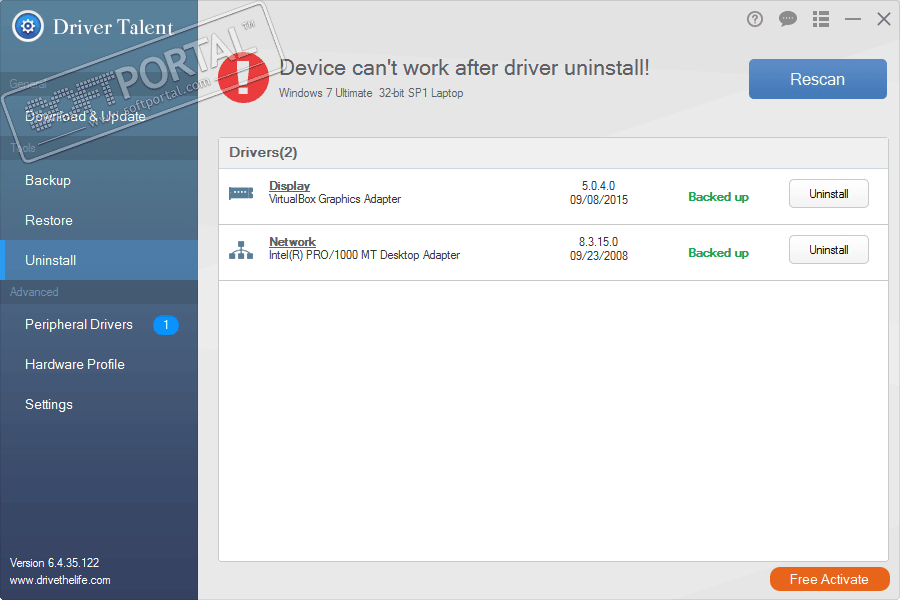Open the Hardware Profile page
The image size is (900, 600).
click(99, 365)
